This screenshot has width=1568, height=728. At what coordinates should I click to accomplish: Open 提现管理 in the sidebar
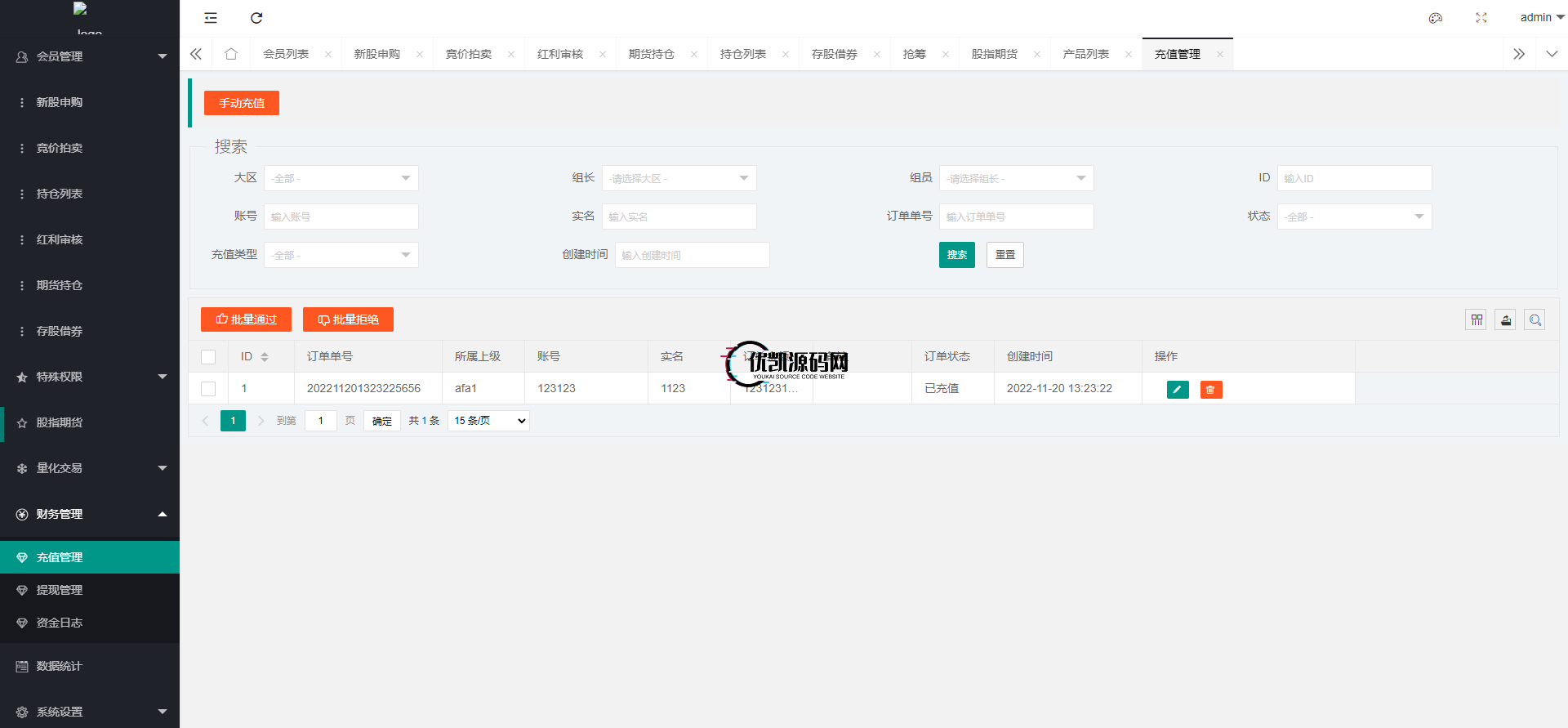(60, 590)
